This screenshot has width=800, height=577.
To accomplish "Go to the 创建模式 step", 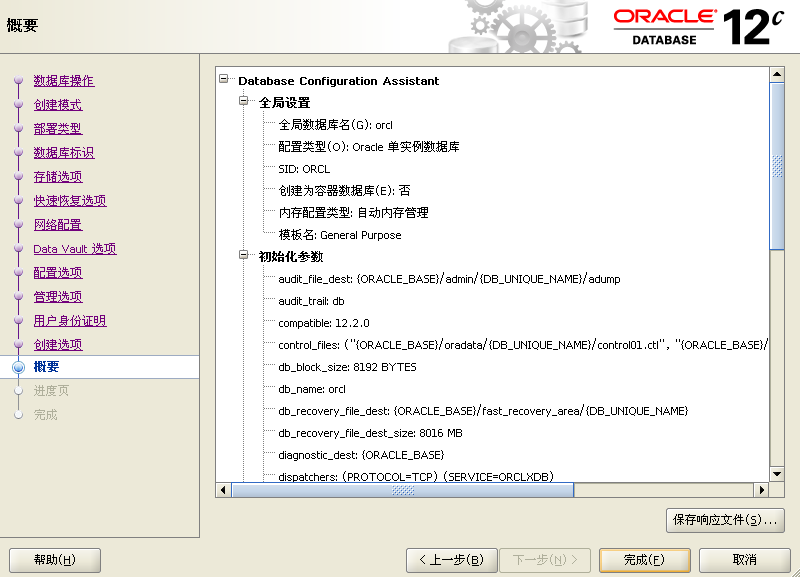I will [x=58, y=105].
